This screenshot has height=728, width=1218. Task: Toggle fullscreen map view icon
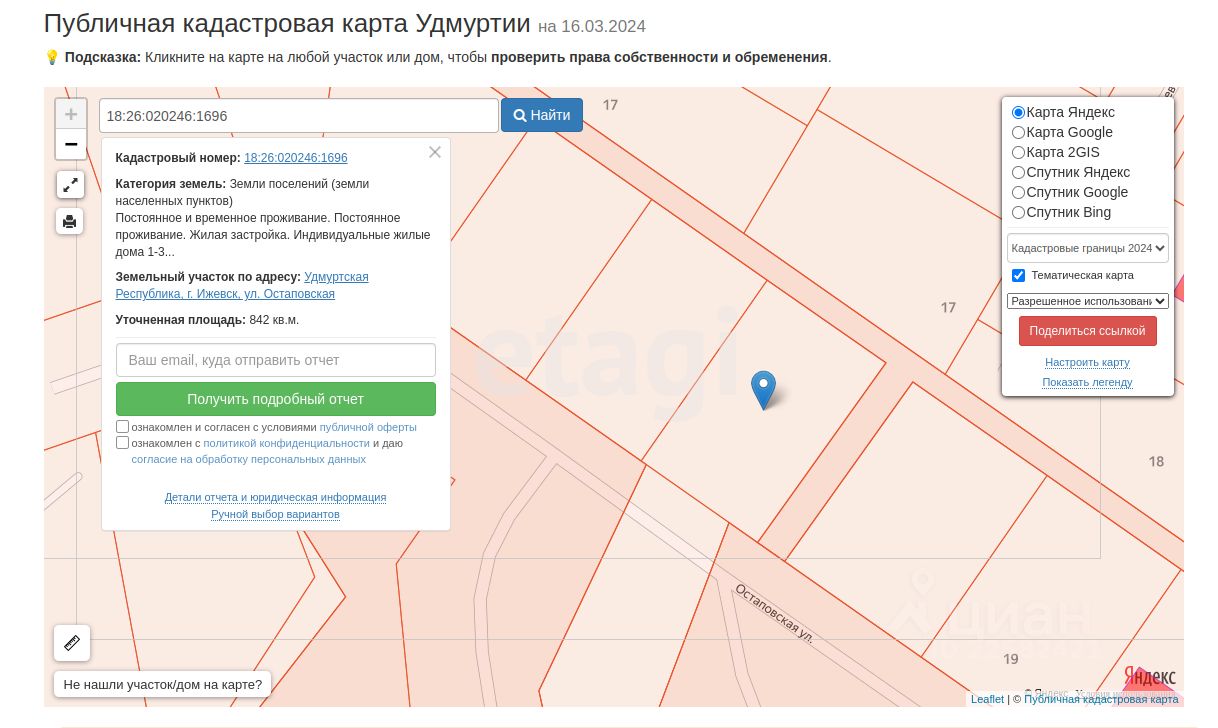(70, 185)
